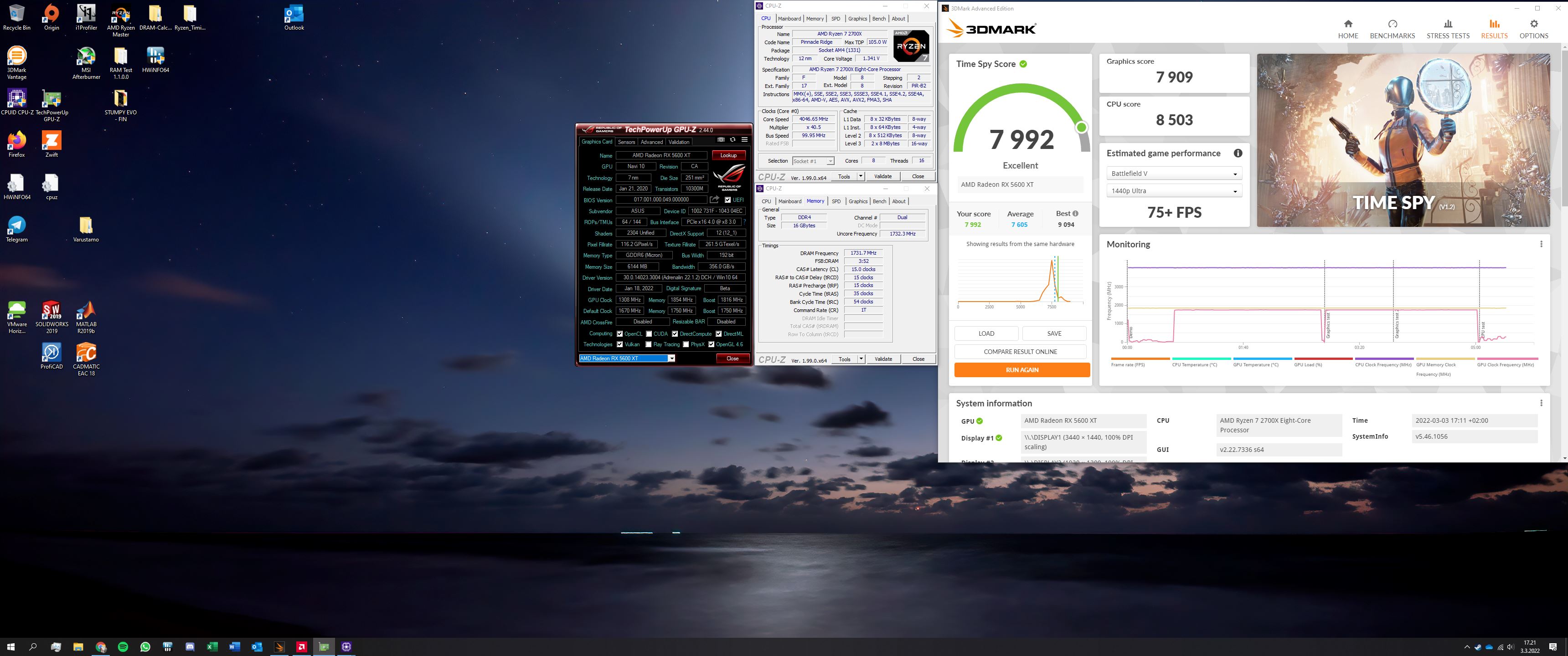This screenshot has width=1568, height=656.
Task: Select MSI Afterburner desktop icon
Action: [x=86, y=63]
